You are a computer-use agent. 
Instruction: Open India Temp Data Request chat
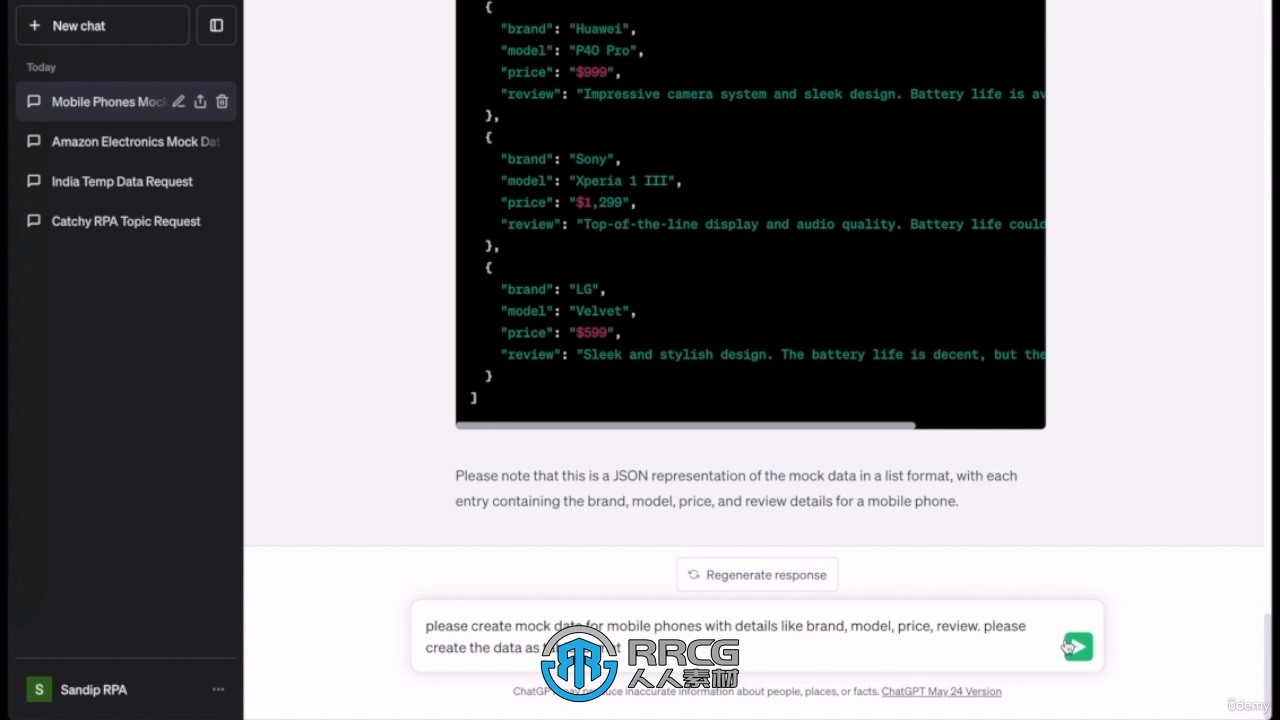tap(126, 182)
